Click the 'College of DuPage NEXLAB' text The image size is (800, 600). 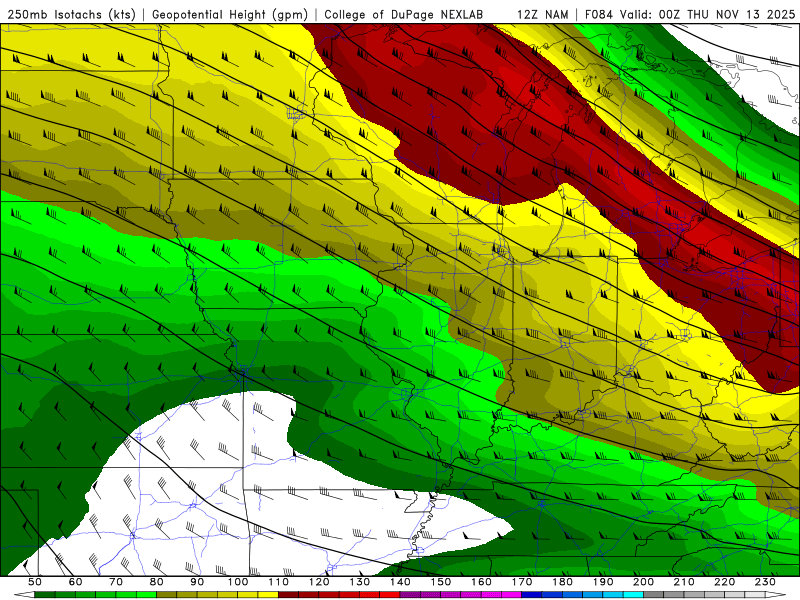(404, 14)
